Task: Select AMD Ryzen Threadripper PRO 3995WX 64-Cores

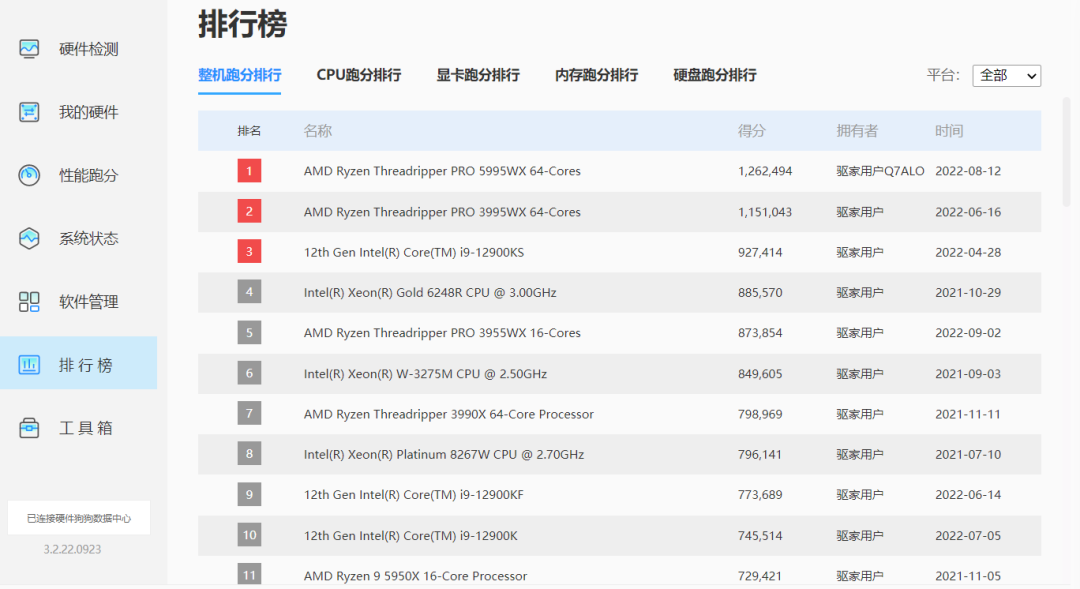Action: coord(442,211)
